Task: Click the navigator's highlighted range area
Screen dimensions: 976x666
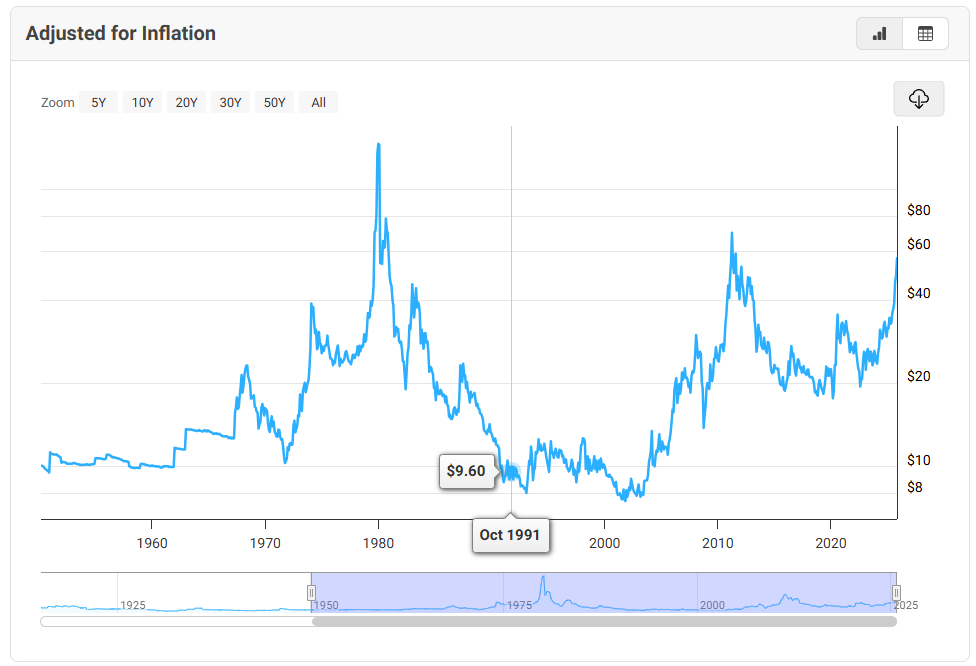Action: (x=604, y=592)
